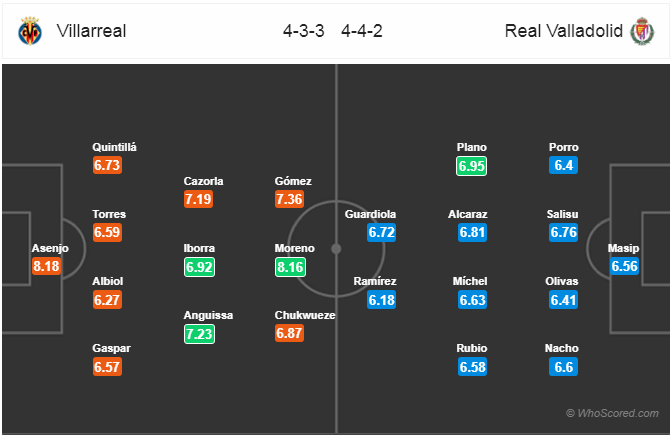The image size is (671, 435).
Task: Select Asenjo's 8.18 rating badge
Action: (46, 266)
